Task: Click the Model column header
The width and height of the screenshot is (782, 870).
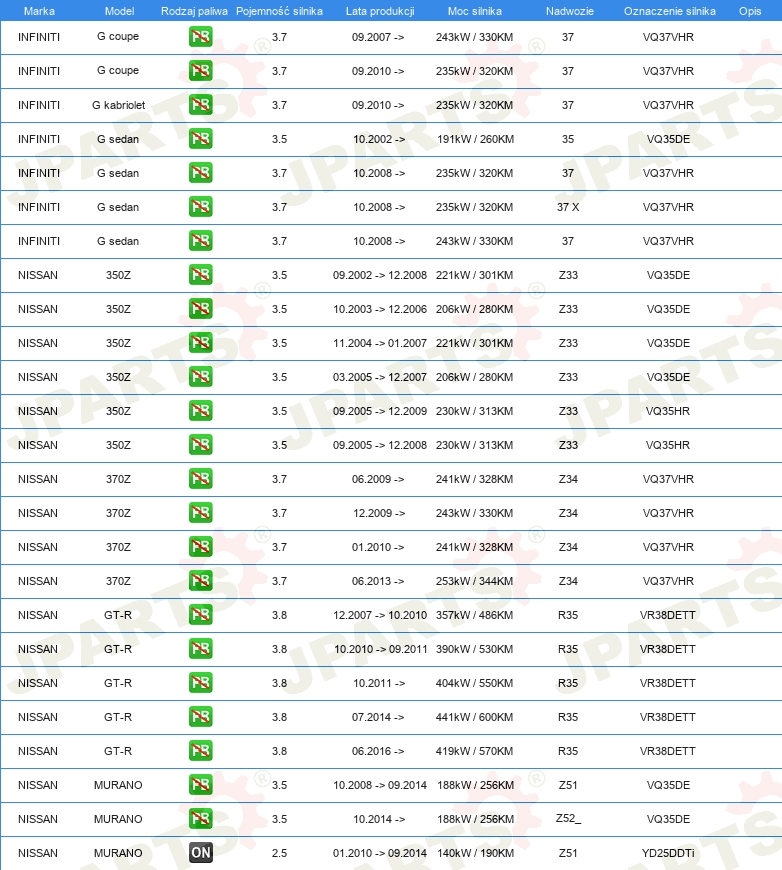Action: [x=119, y=11]
